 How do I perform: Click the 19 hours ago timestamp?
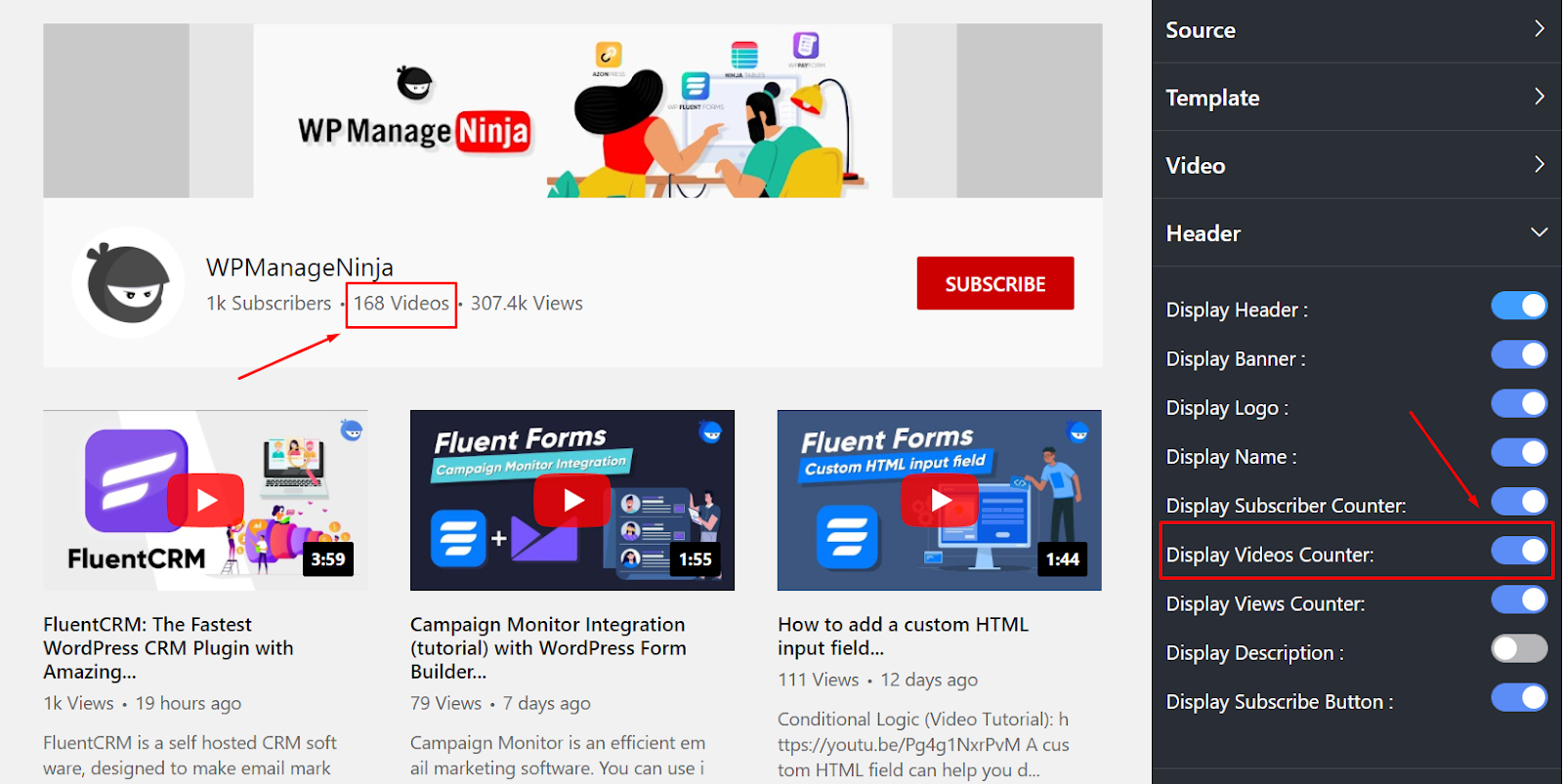pyautogui.click(x=189, y=704)
